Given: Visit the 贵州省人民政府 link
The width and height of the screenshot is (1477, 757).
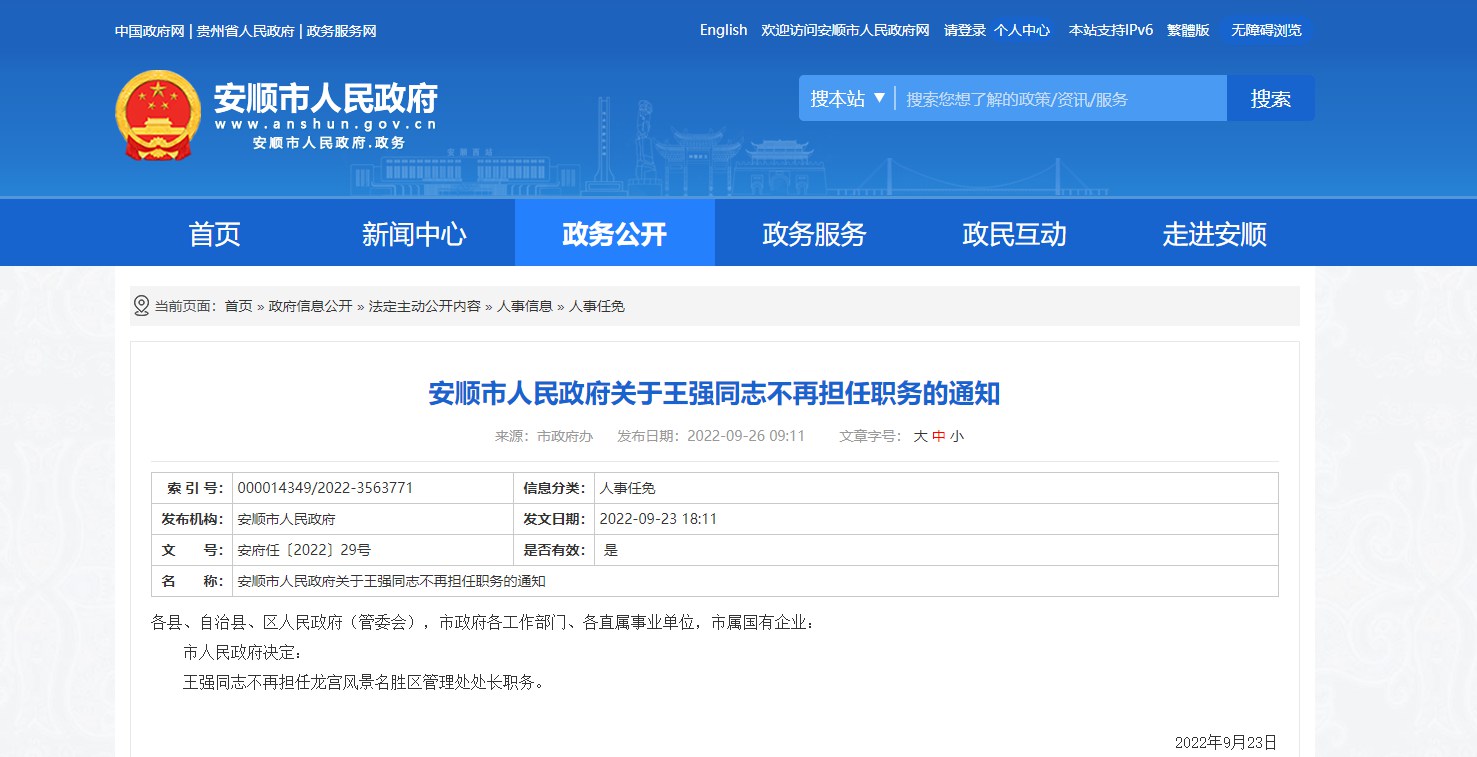Looking at the screenshot, I should click(x=245, y=31).
